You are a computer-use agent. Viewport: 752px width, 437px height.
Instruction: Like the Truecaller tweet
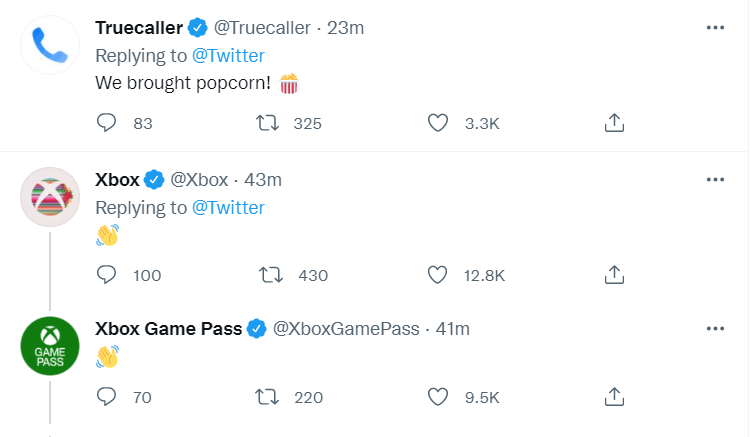pos(437,123)
